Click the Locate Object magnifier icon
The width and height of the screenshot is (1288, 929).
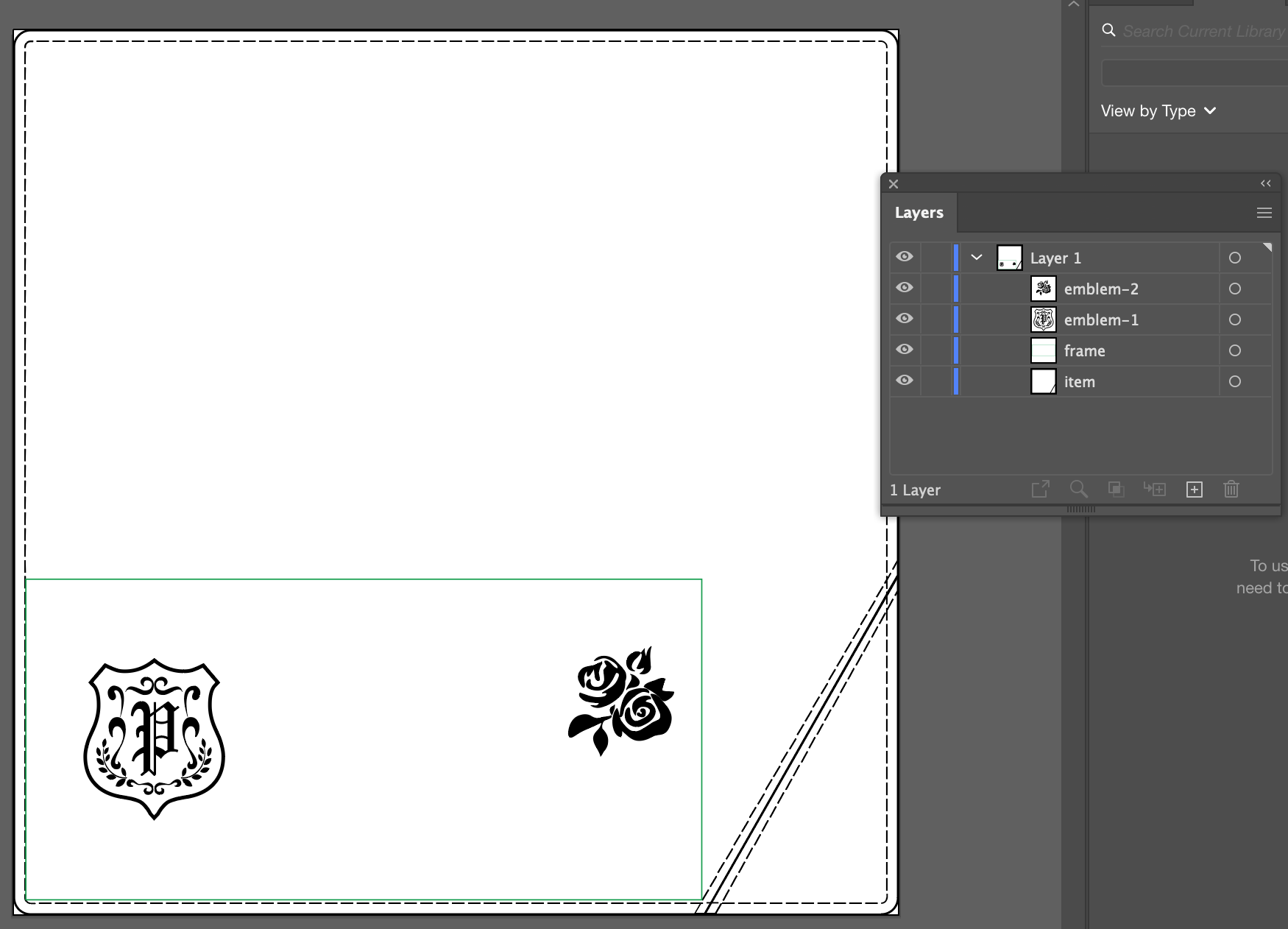(1078, 490)
